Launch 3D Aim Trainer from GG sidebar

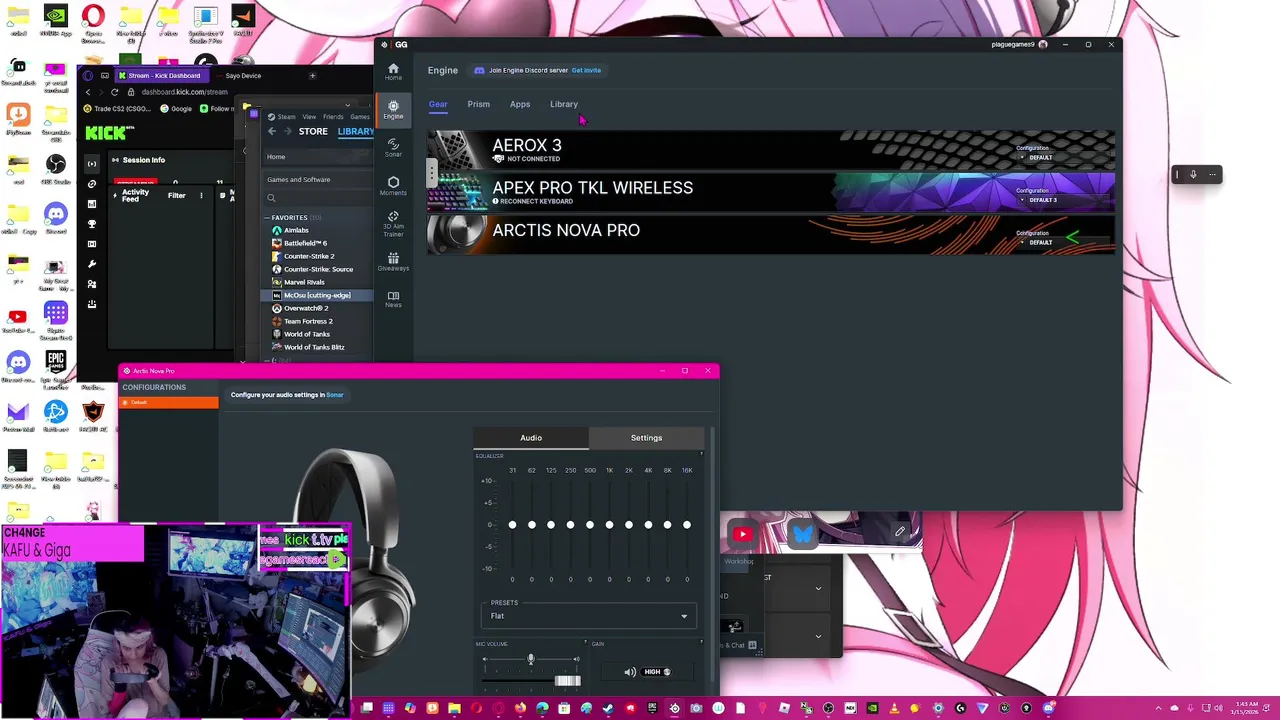click(393, 223)
